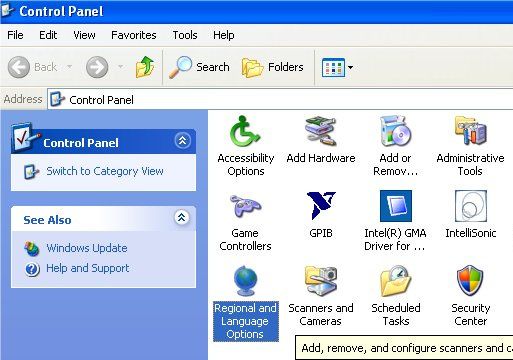Image resolution: width=513 pixels, height=360 pixels.
Task: Click the Back navigation arrow
Action: point(19,67)
